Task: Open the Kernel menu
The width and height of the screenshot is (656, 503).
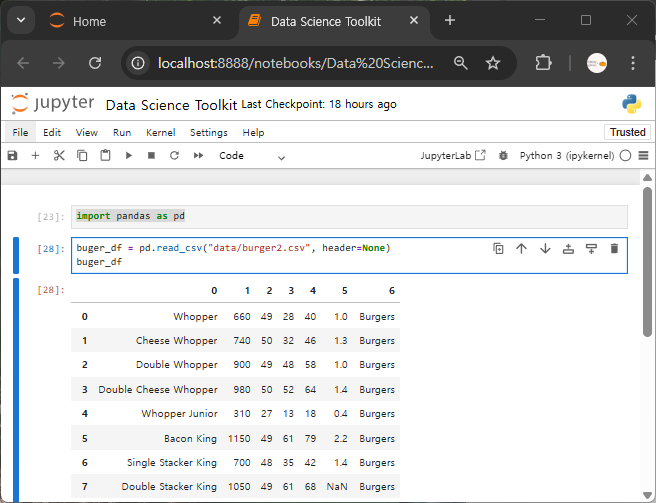Action: (161, 133)
